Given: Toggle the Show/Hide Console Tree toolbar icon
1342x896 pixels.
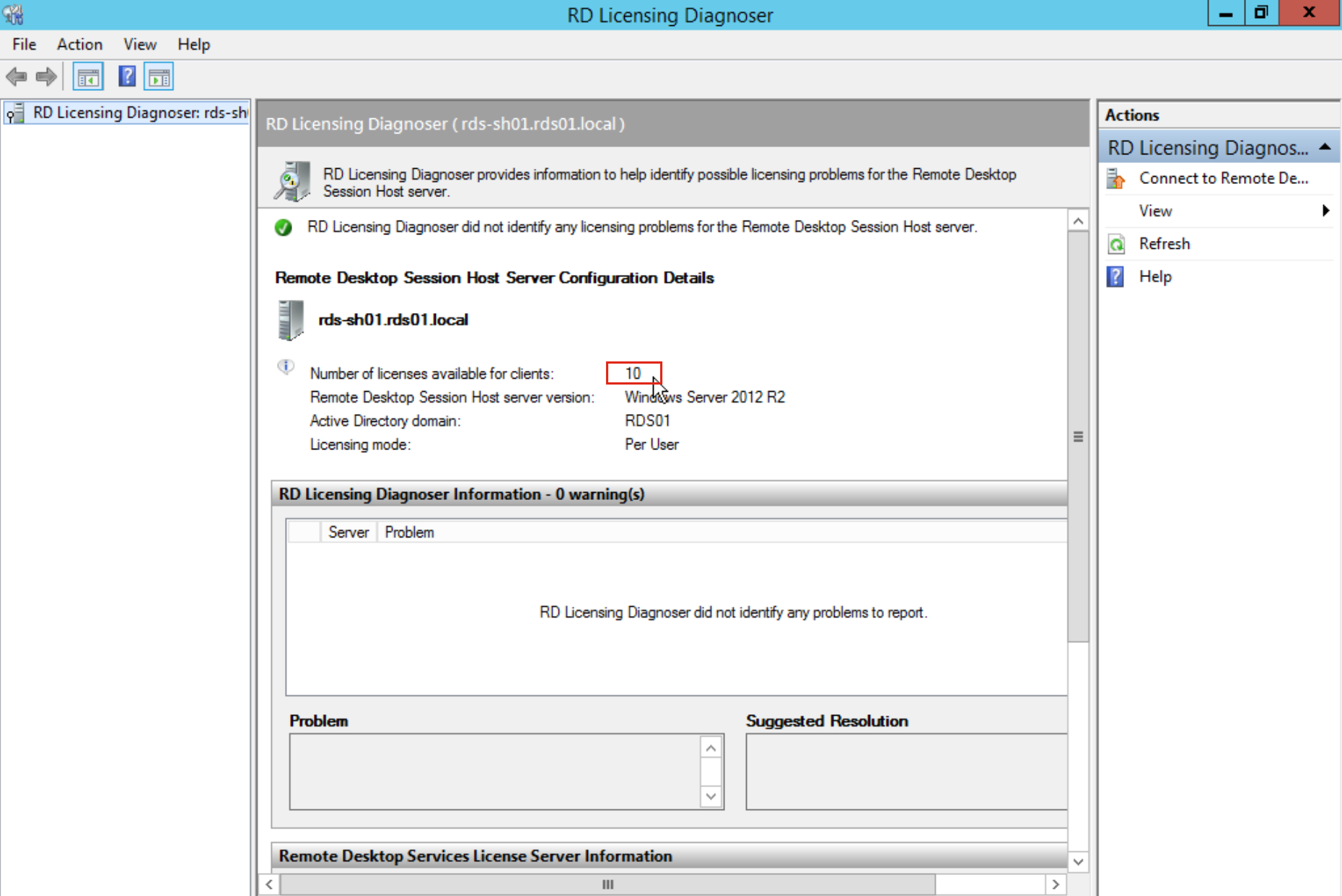Looking at the screenshot, I should 88,76.
